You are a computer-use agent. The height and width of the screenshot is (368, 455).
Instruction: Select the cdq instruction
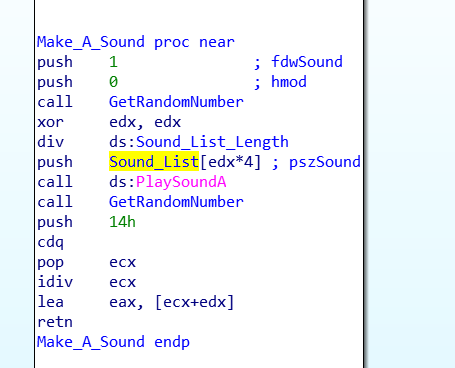tap(50, 242)
